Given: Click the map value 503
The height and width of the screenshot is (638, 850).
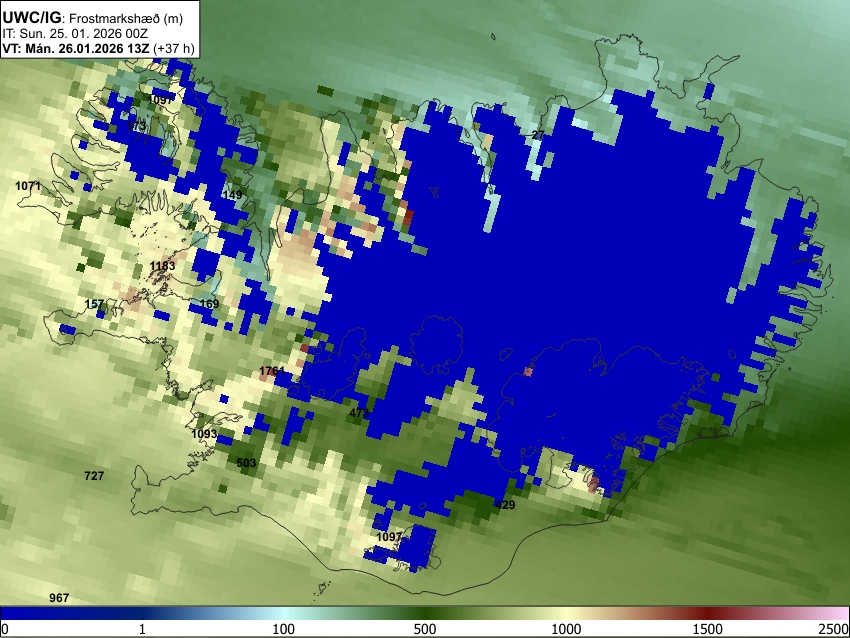Looking at the screenshot, I should (x=247, y=462).
